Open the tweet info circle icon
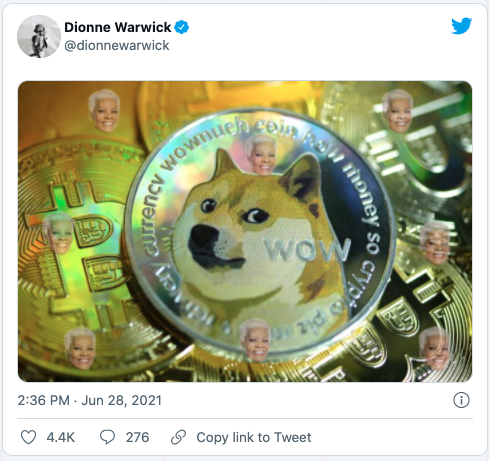This screenshot has width=490, height=461. tap(461, 400)
